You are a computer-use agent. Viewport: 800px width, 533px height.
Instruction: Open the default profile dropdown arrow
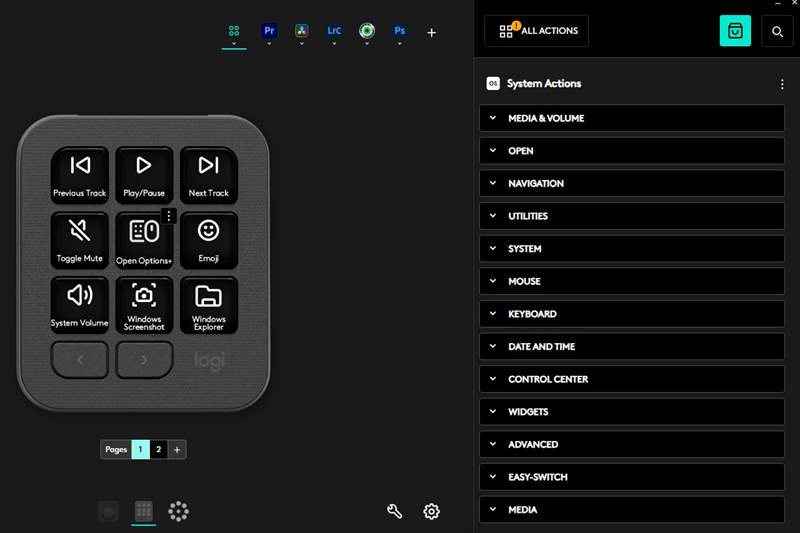pos(234,43)
